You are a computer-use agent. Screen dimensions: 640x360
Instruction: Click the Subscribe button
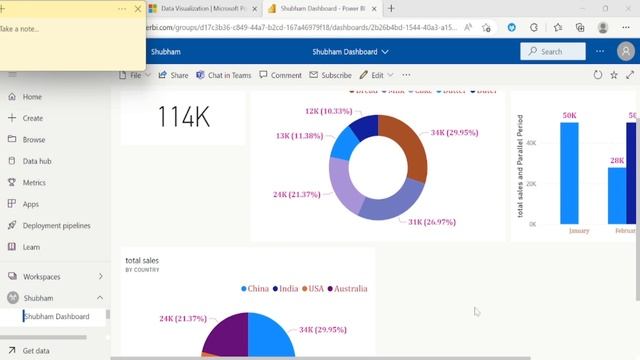point(331,75)
